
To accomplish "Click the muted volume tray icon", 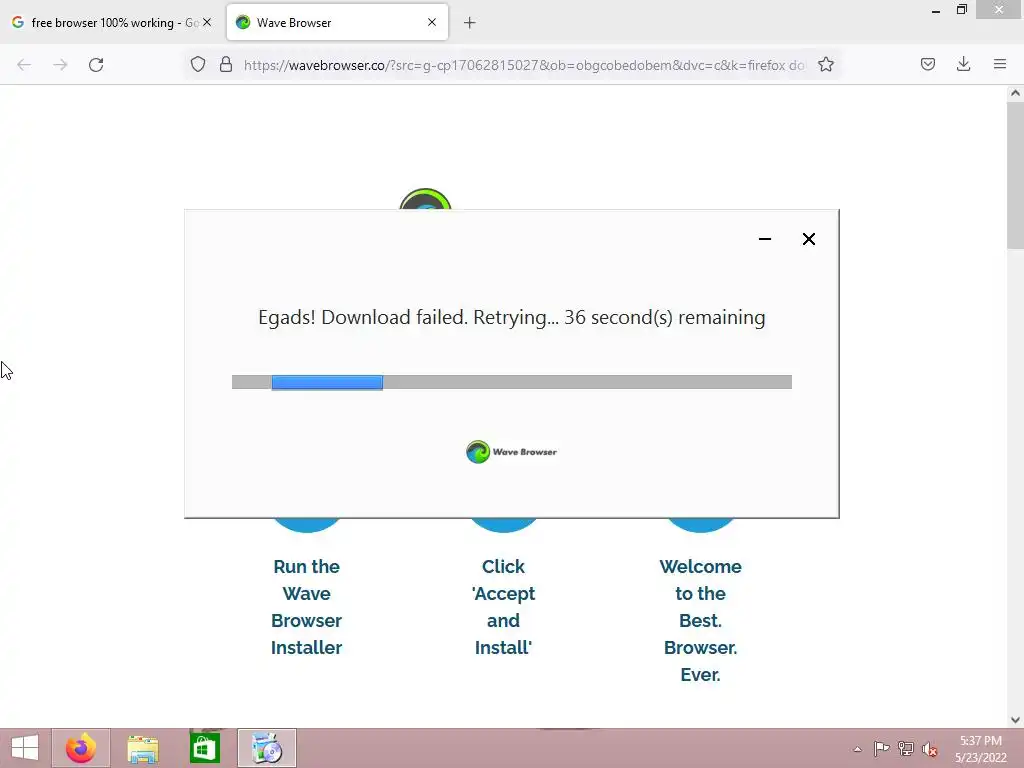I will pos(929,749).
